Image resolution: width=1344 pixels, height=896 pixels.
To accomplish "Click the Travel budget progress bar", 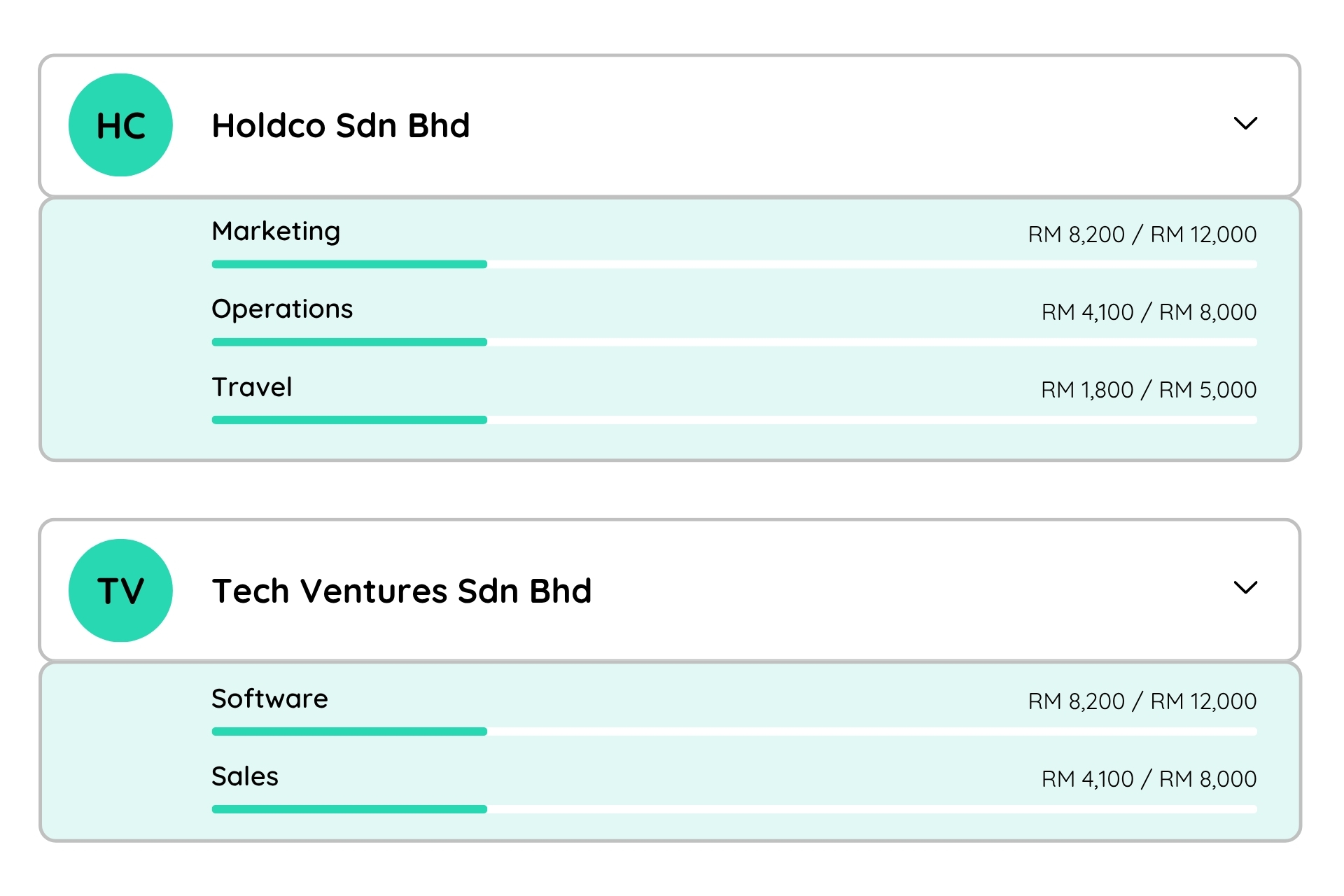I will coord(734,420).
